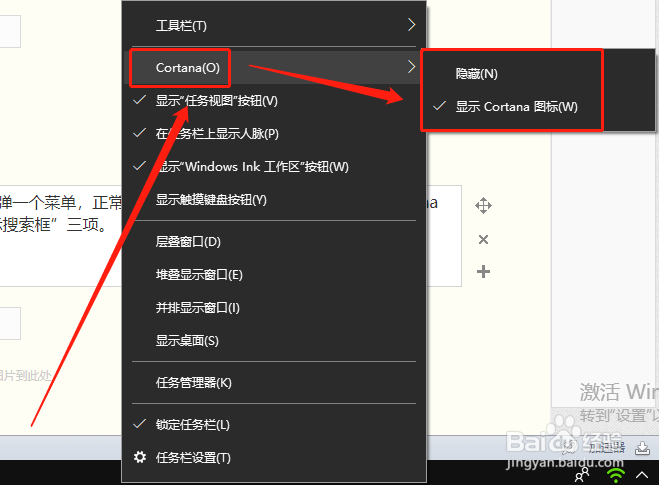The height and width of the screenshot is (485, 659).
Task: Open the 工具栏(T) submenu entry
Action: 274,25
